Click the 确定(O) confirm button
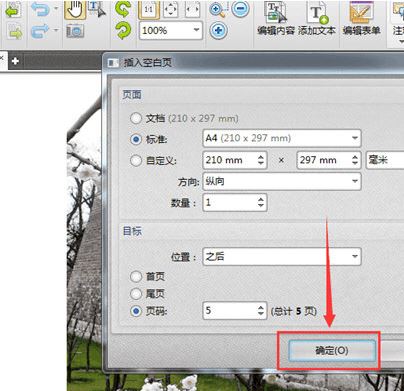The width and height of the screenshot is (404, 391). (332, 351)
